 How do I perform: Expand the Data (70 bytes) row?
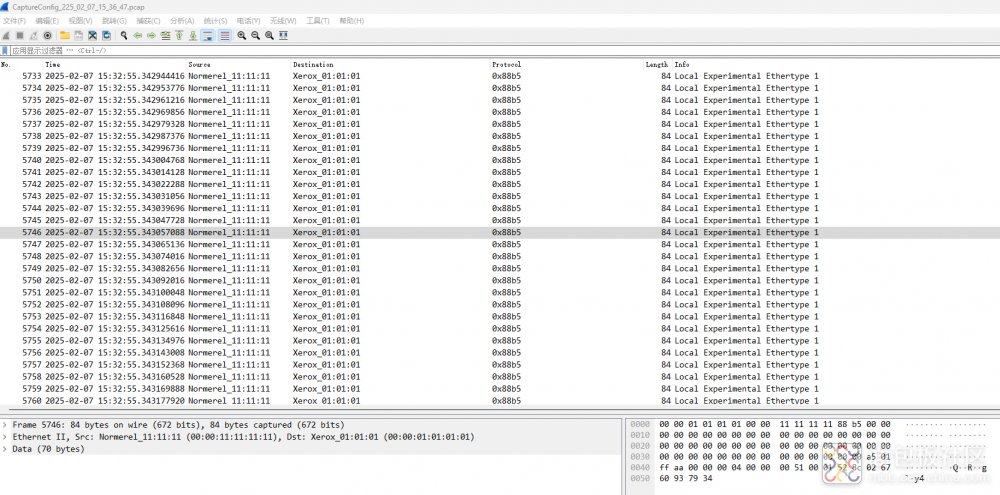(x=5, y=449)
